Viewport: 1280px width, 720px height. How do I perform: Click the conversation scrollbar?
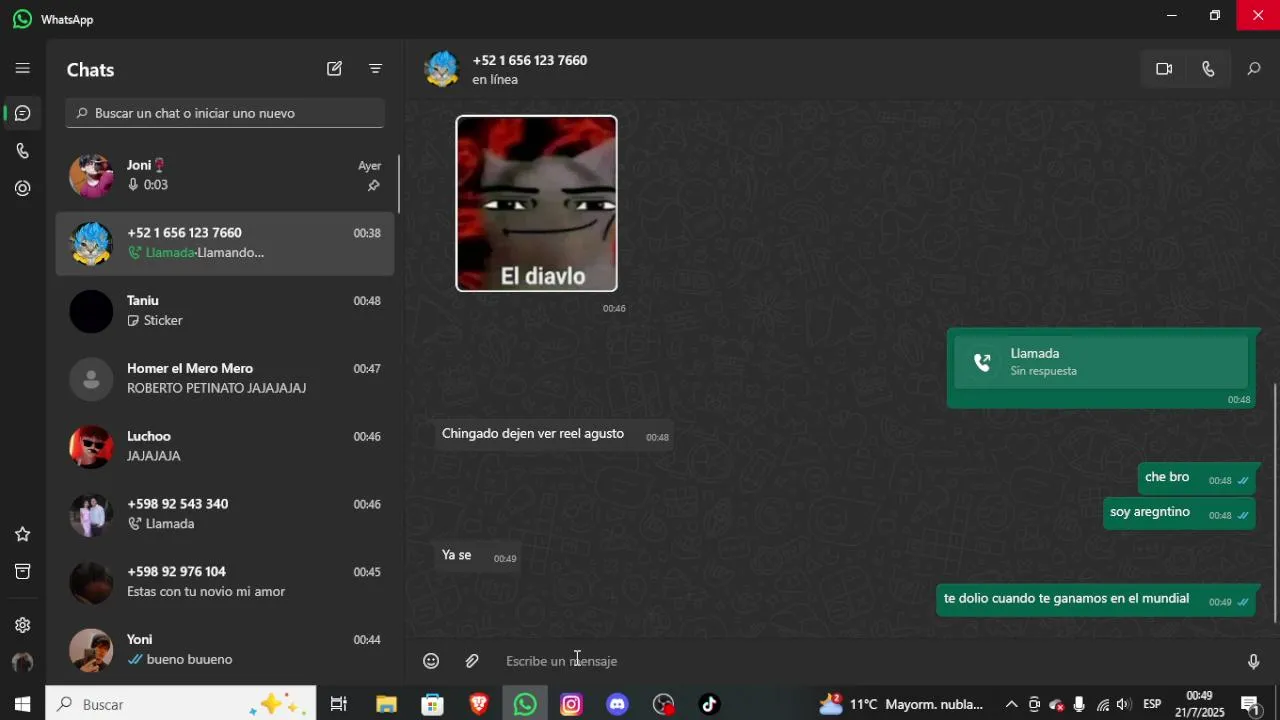1275,502
